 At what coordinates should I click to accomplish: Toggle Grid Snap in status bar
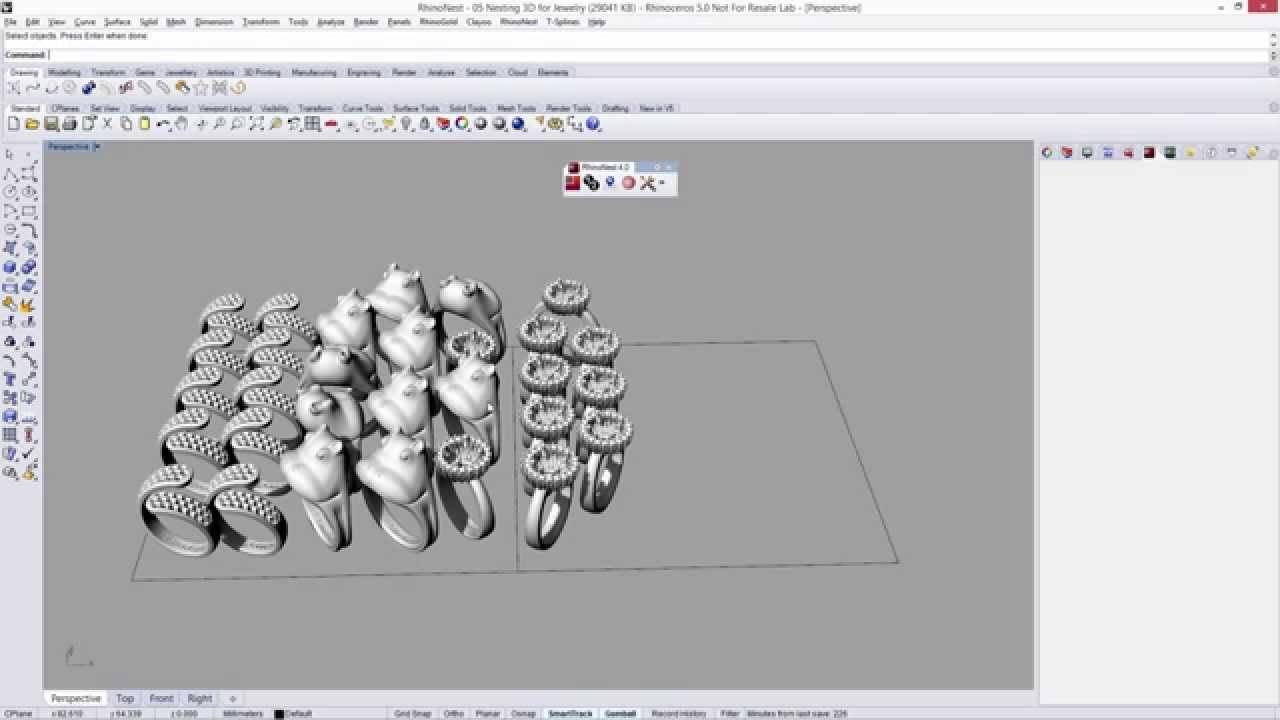pos(413,714)
